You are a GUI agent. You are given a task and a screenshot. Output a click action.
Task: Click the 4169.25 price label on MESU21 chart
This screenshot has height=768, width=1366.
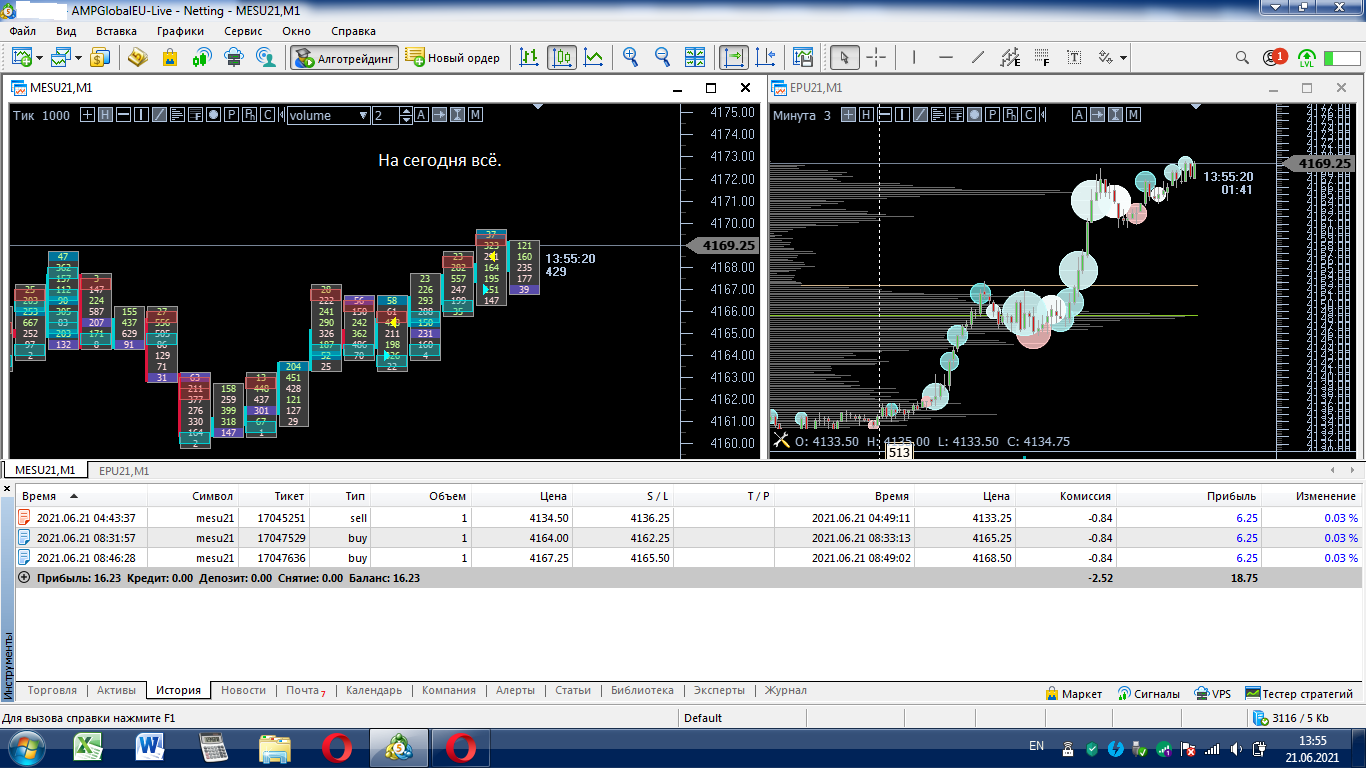[x=723, y=245]
